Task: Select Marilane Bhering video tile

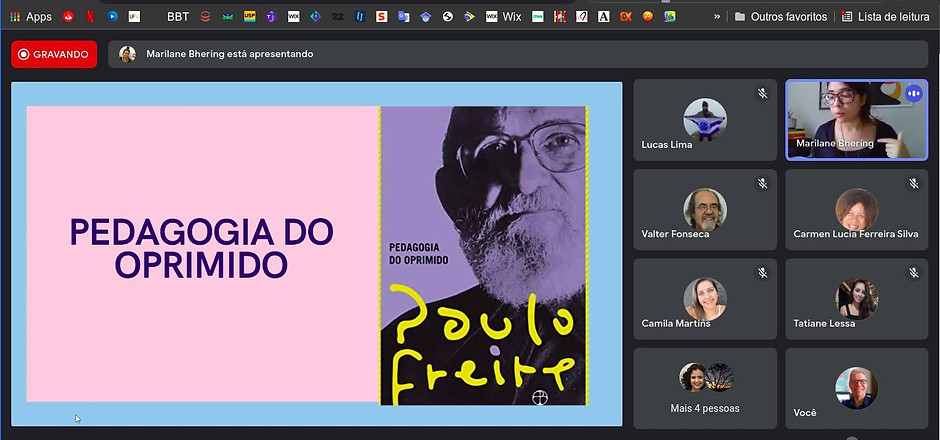Action: click(x=857, y=120)
